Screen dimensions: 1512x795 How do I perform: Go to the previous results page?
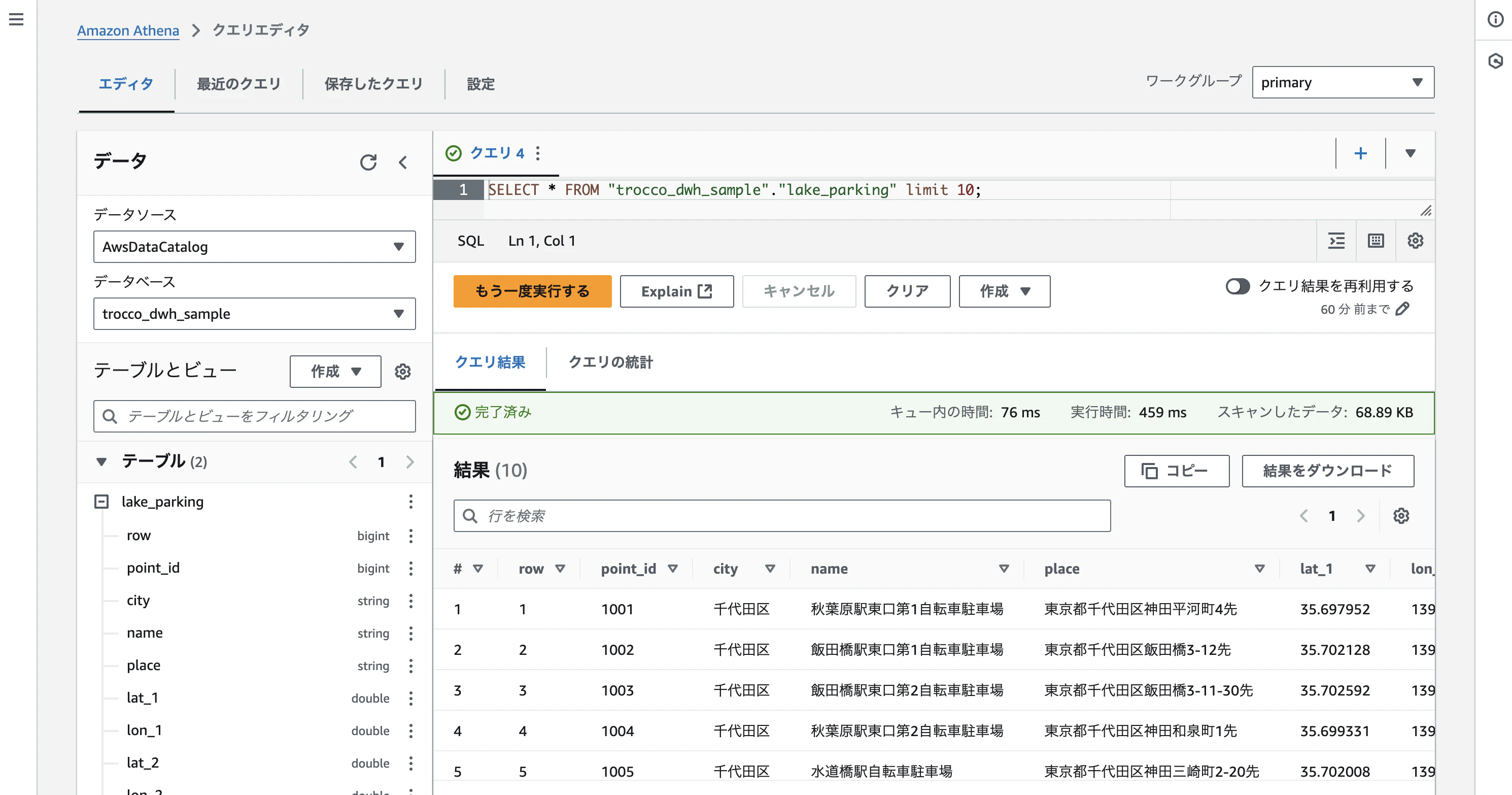pyautogui.click(x=1303, y=516)
